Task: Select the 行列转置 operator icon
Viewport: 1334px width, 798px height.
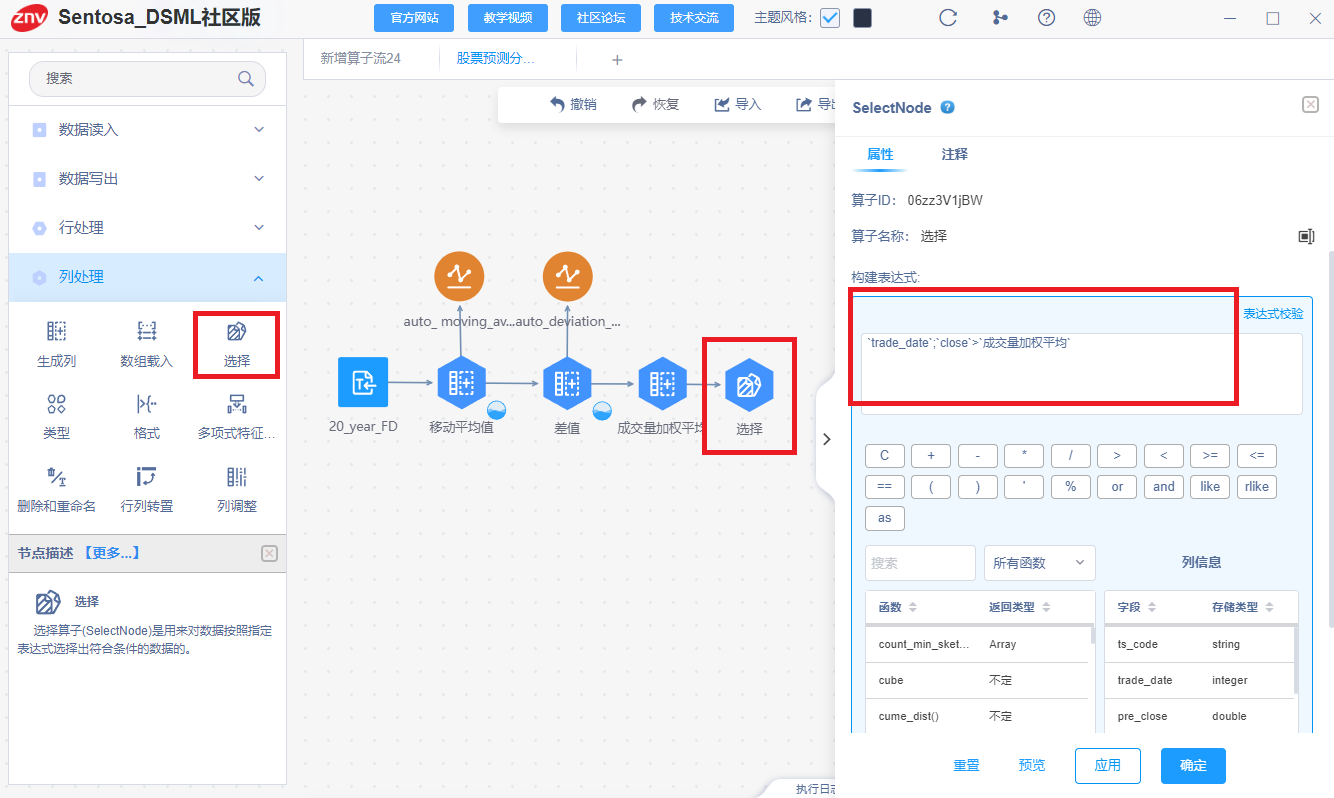Action: [x=147, y=476]
